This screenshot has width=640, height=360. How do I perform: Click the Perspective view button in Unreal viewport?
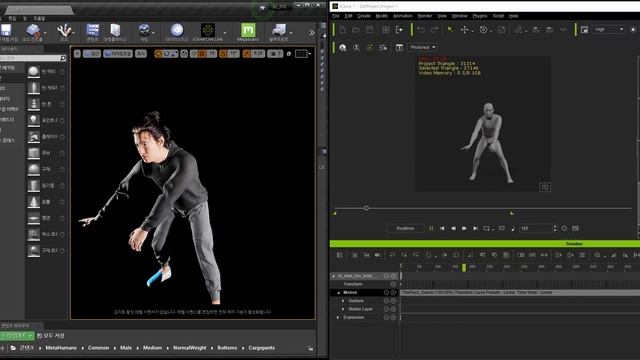pyautogui.click(x=92, y=54)
